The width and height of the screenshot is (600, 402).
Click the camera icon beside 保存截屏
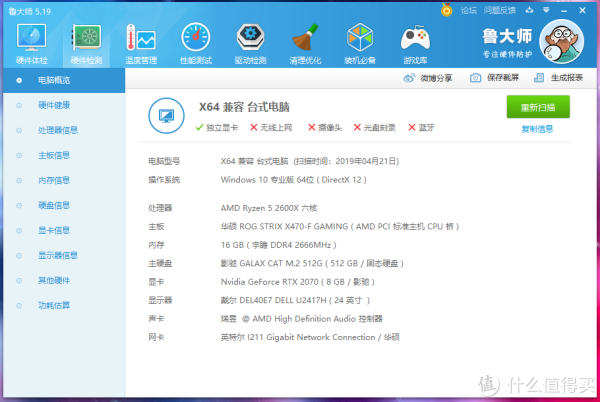475,78
